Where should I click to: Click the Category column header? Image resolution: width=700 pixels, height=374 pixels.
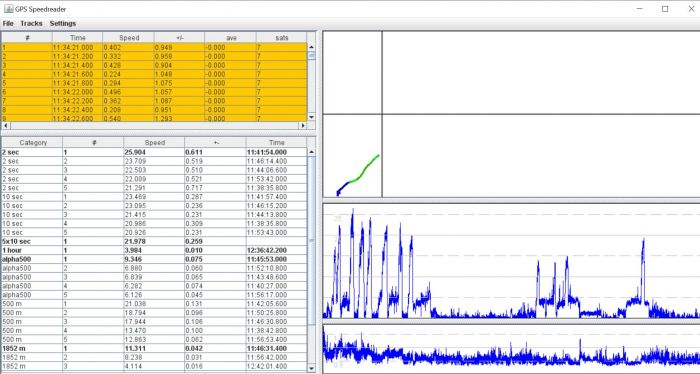click(x=33, y=143)
